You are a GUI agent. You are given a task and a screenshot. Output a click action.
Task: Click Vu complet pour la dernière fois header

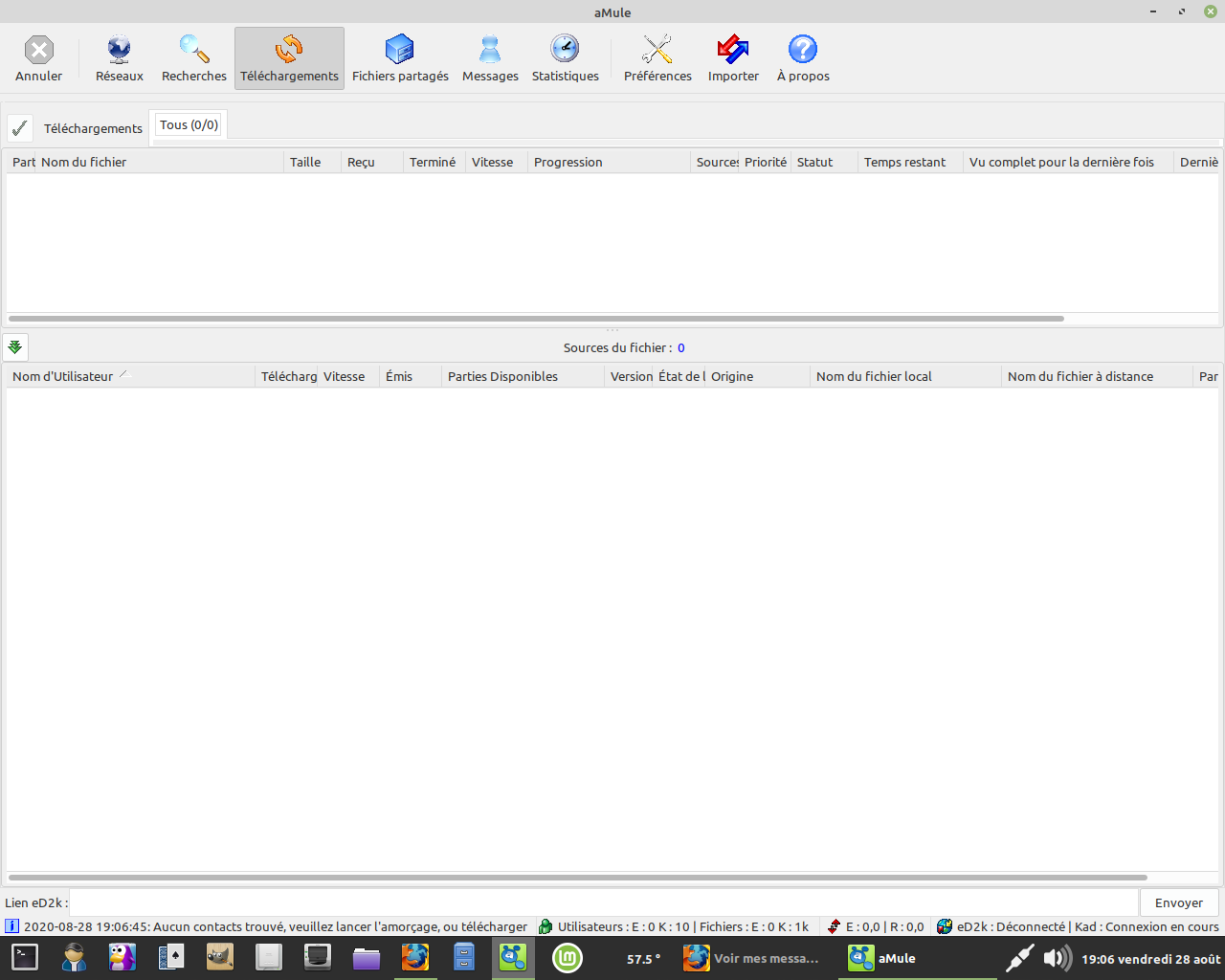click(x=1068, y=162)
